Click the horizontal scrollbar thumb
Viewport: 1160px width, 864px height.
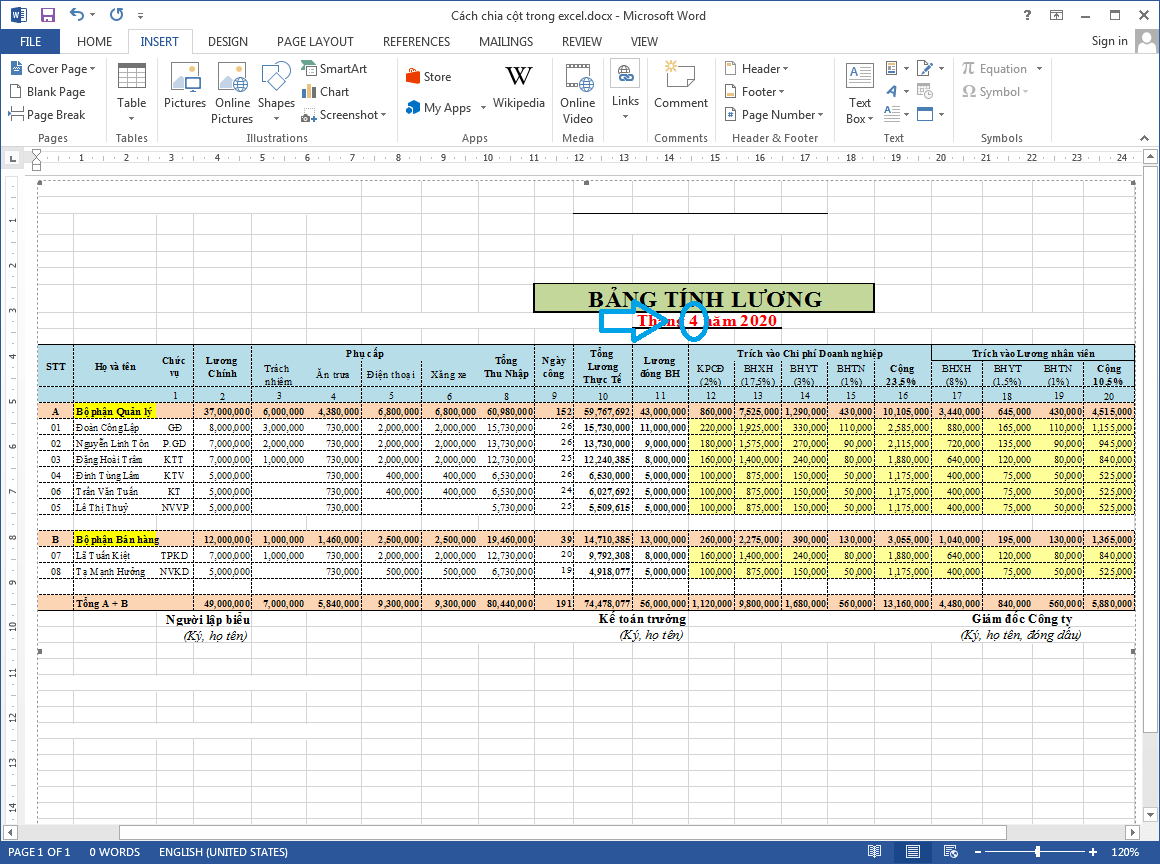click(562, 832)
